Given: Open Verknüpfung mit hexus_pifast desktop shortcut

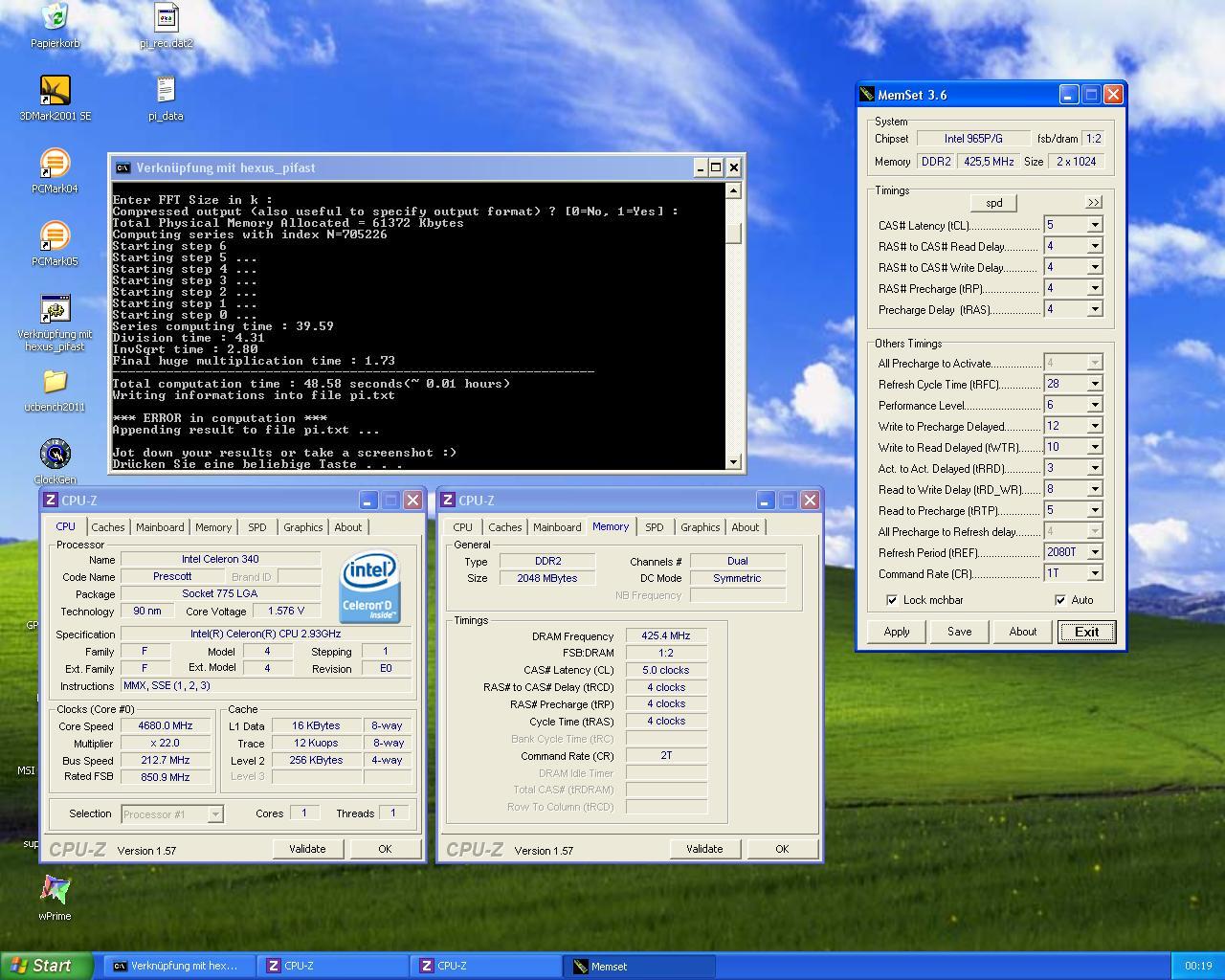Looking at the screenshot, I should tap(55, 308).
